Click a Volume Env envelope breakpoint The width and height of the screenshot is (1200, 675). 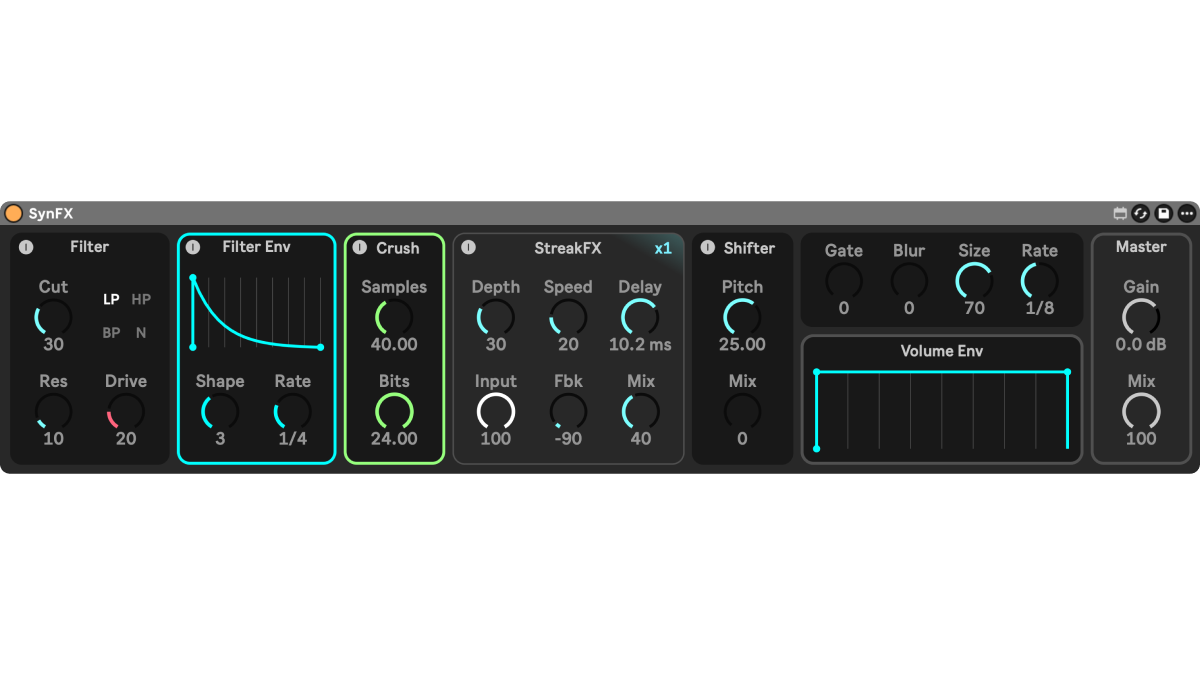point(817,372)
